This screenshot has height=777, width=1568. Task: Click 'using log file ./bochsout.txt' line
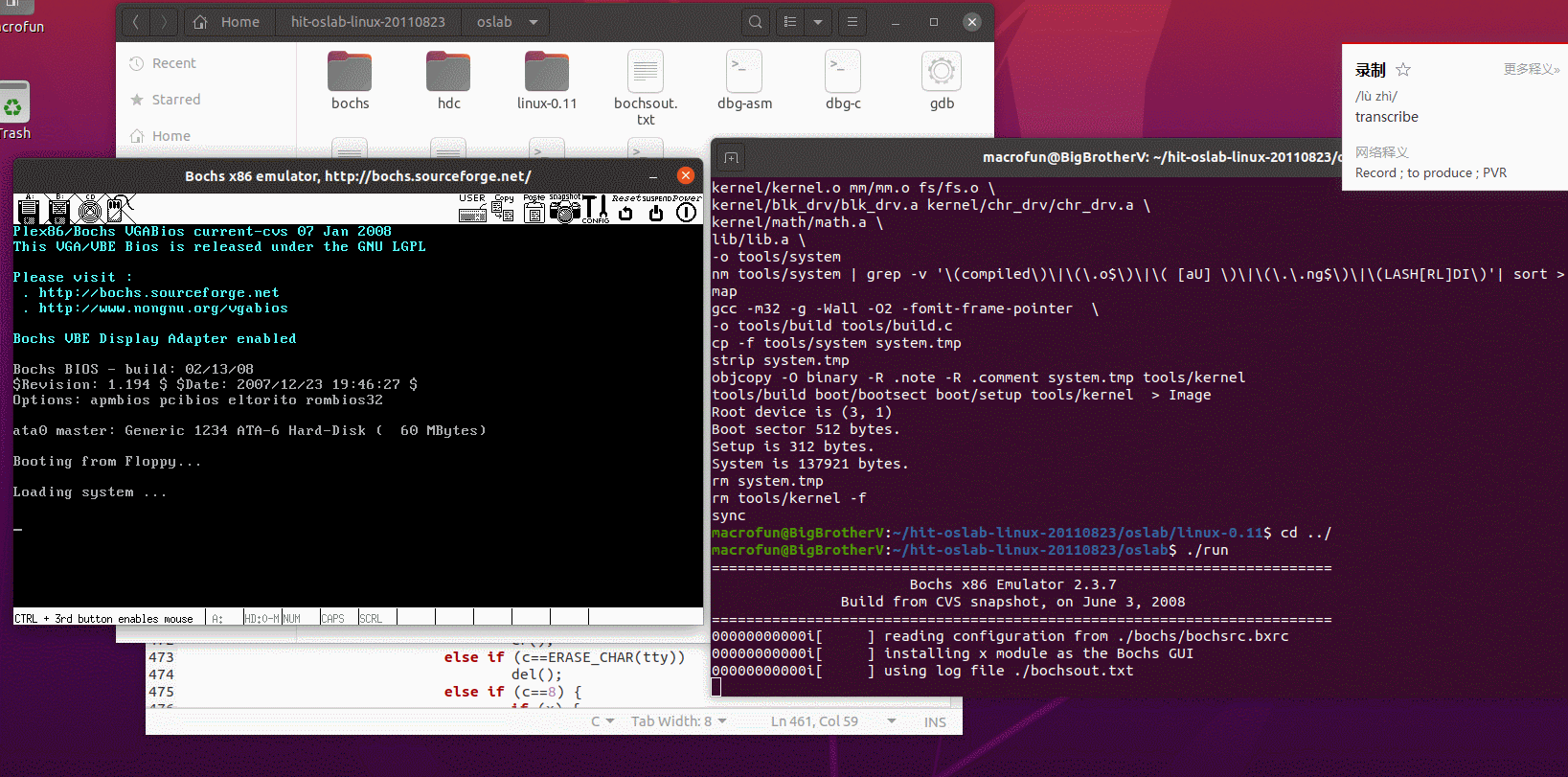(1009, 671)
